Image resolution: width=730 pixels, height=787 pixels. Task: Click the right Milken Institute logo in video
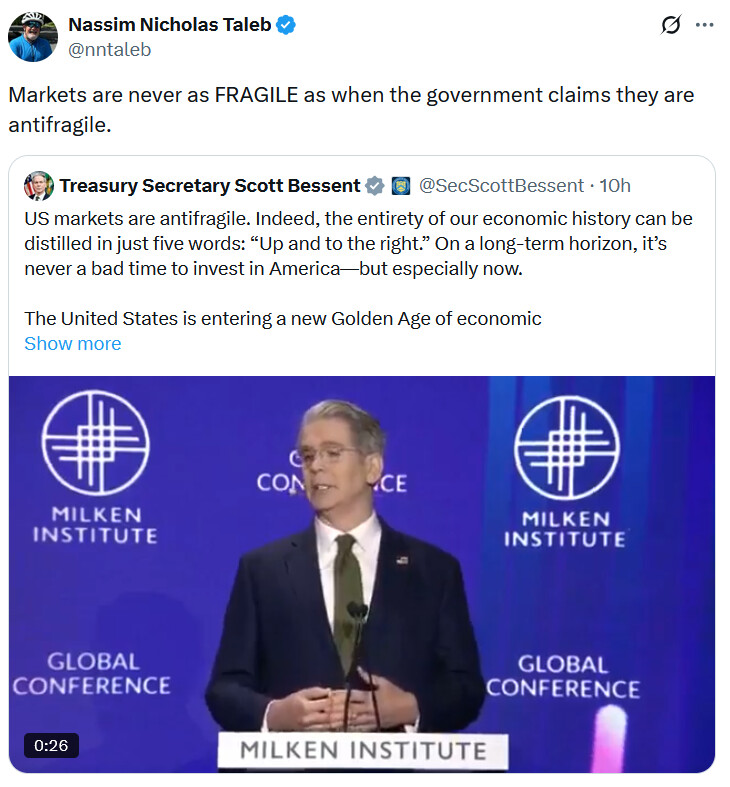pos(566,471)
